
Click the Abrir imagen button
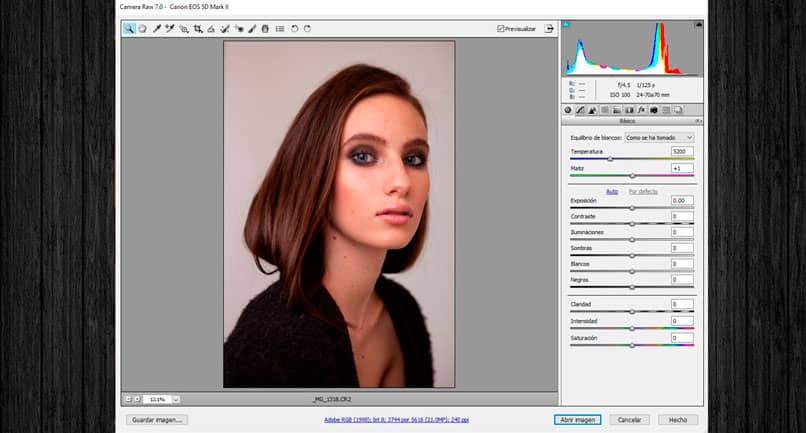[x=577, y=420]
